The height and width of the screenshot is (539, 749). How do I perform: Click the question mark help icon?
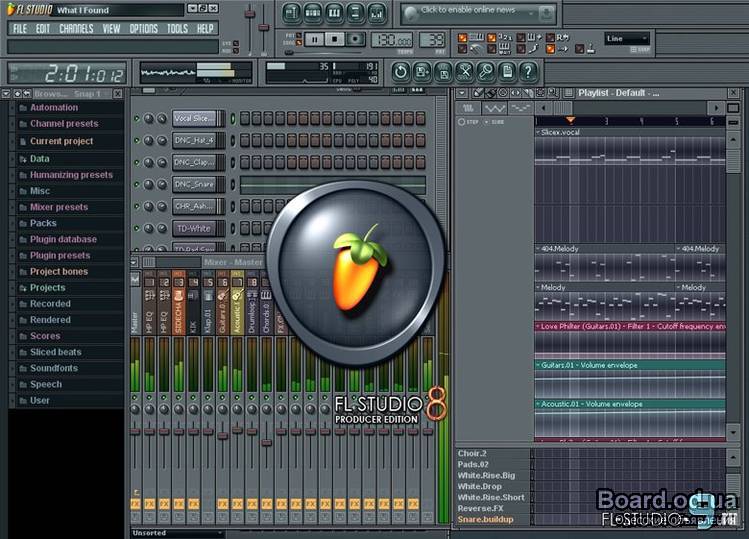click(528, 72)
